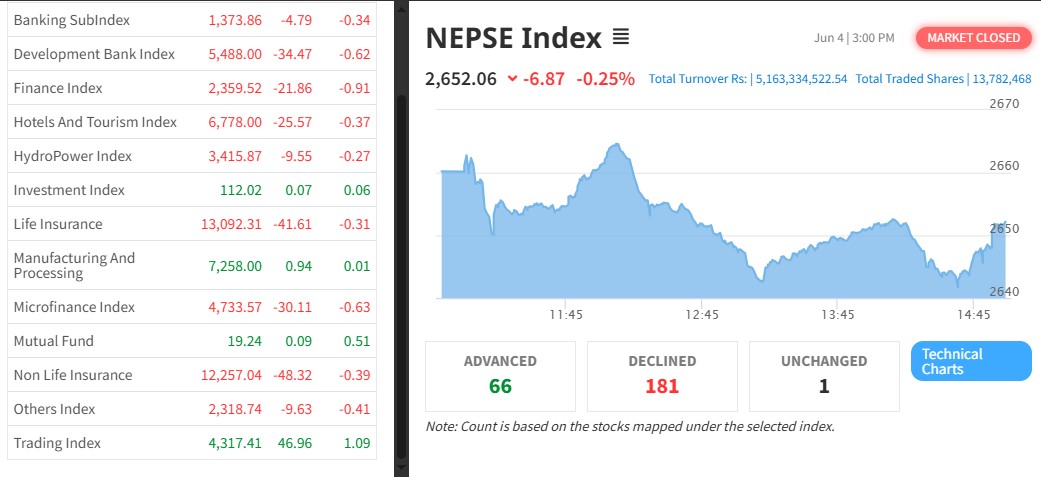Viewport: 1041px width, 477px height.
Task: Select Investment Index row
Action: 69,190
